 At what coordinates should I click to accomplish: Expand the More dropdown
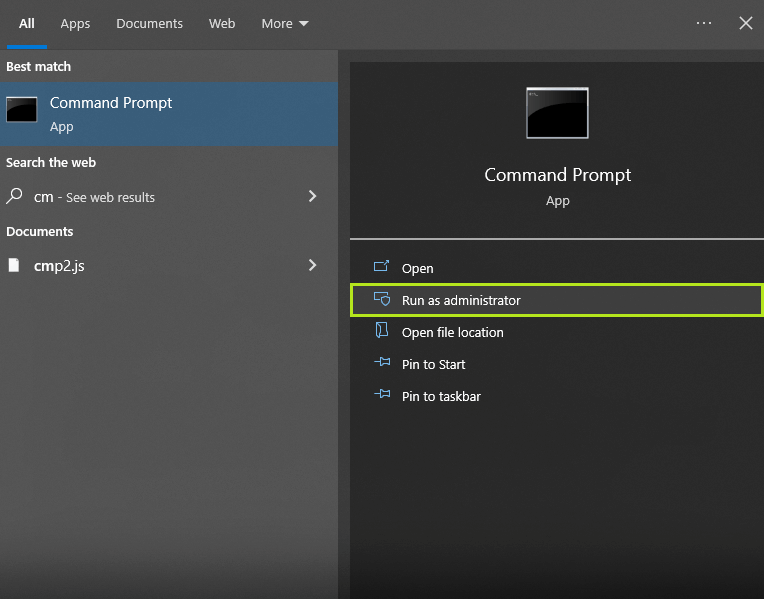pyautogui.click(x=285, y=23)
